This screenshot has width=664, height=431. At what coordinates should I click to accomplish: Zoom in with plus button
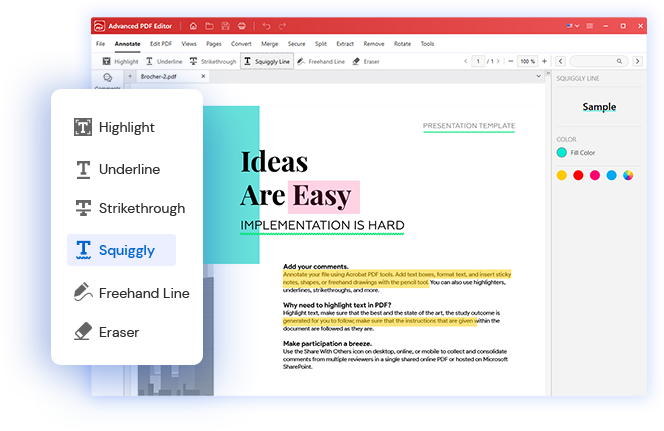tap(545, 61)
